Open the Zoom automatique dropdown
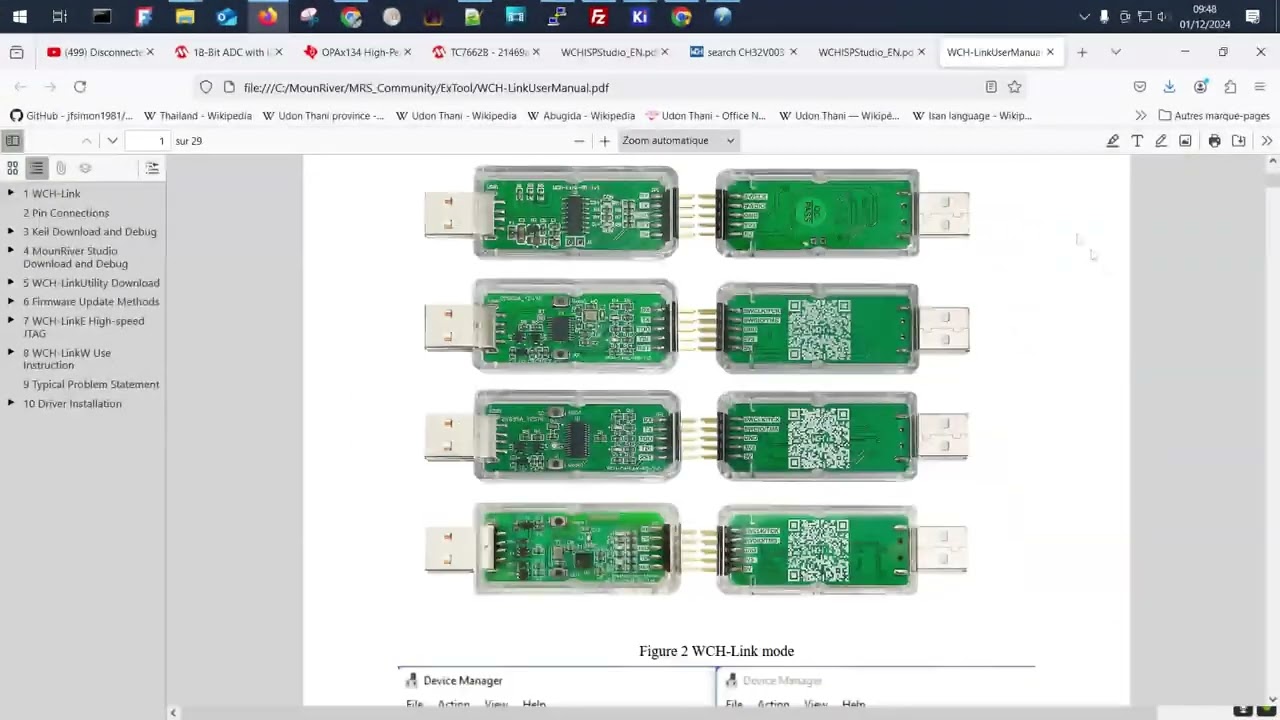Viewport: 1280px width, 720px height. pos(678,141)
